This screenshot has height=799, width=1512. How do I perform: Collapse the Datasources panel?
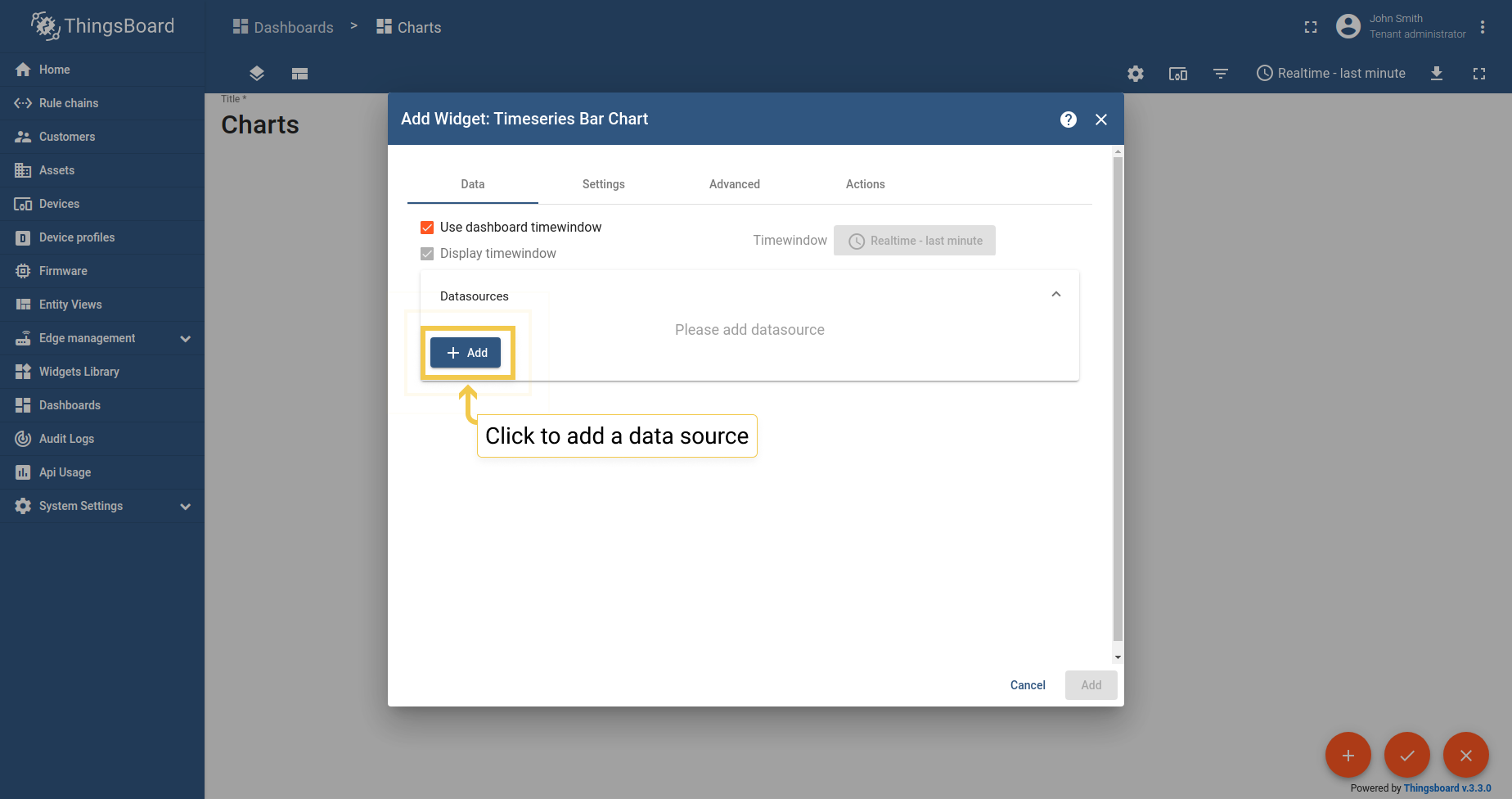(1055, 294)
